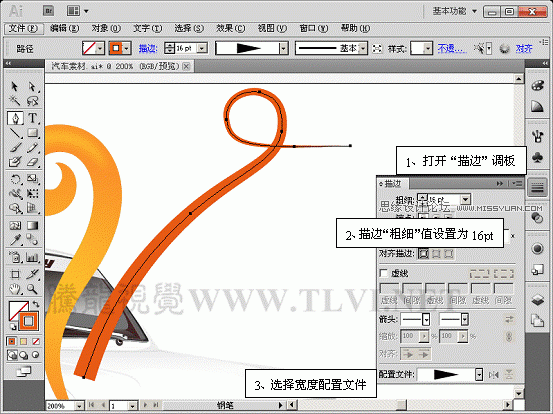Select the Selection tool black arrow

click(x=14, y=86)
